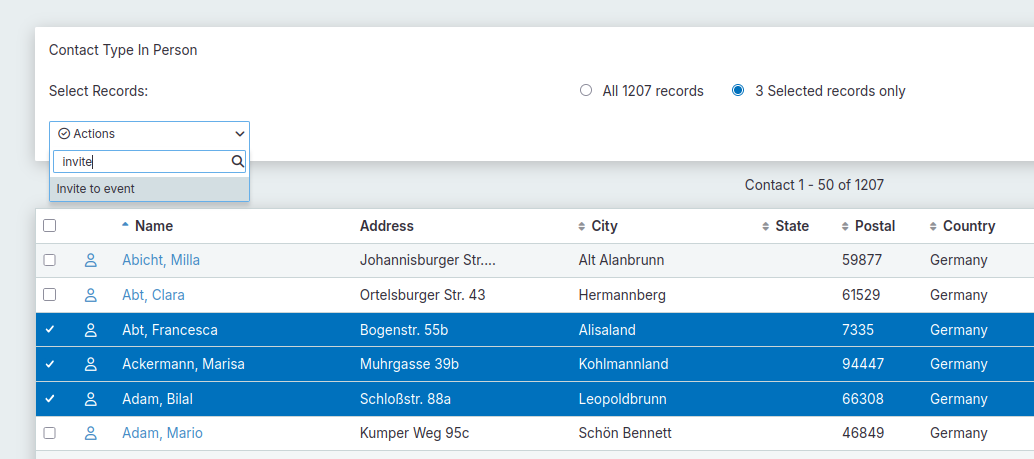Image resolution: width=1034 pixels, height=459 pixels.
Task: Click contact icon beside Abt, Francesca
Action: [91, 330]
